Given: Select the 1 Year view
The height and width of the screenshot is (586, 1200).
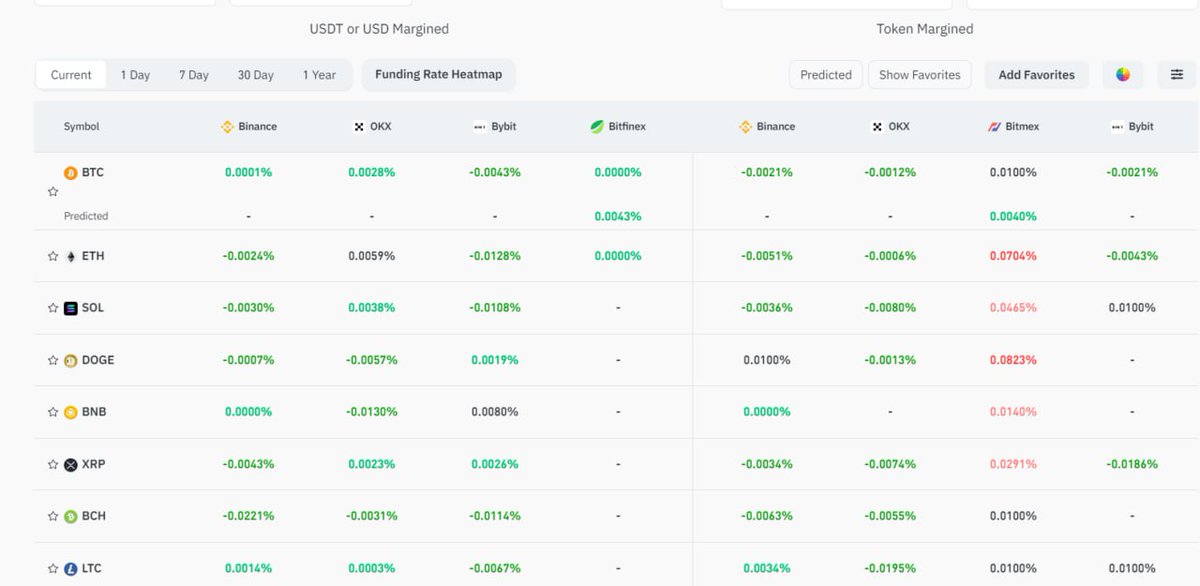Looking at the screenshot, I should [320, 74].
